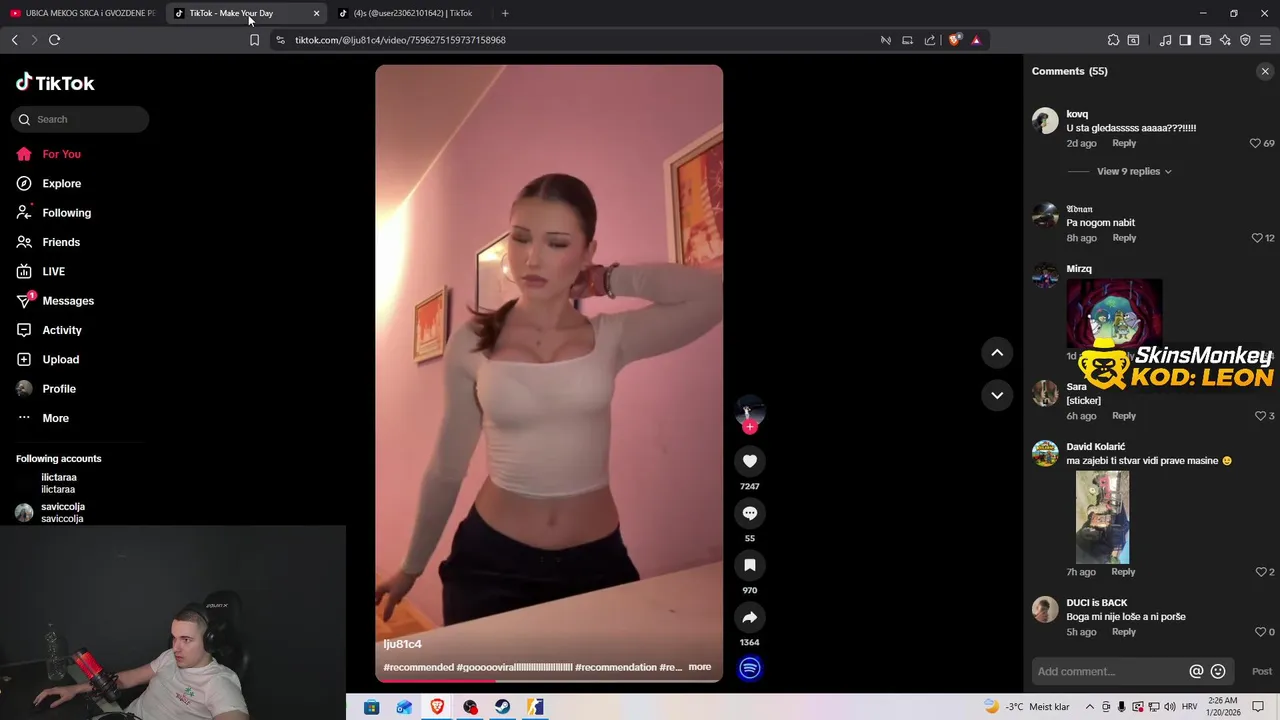Open the browser main hamburger menu
Viewport: 1280px width, 720px height.
pos(1265,40)
